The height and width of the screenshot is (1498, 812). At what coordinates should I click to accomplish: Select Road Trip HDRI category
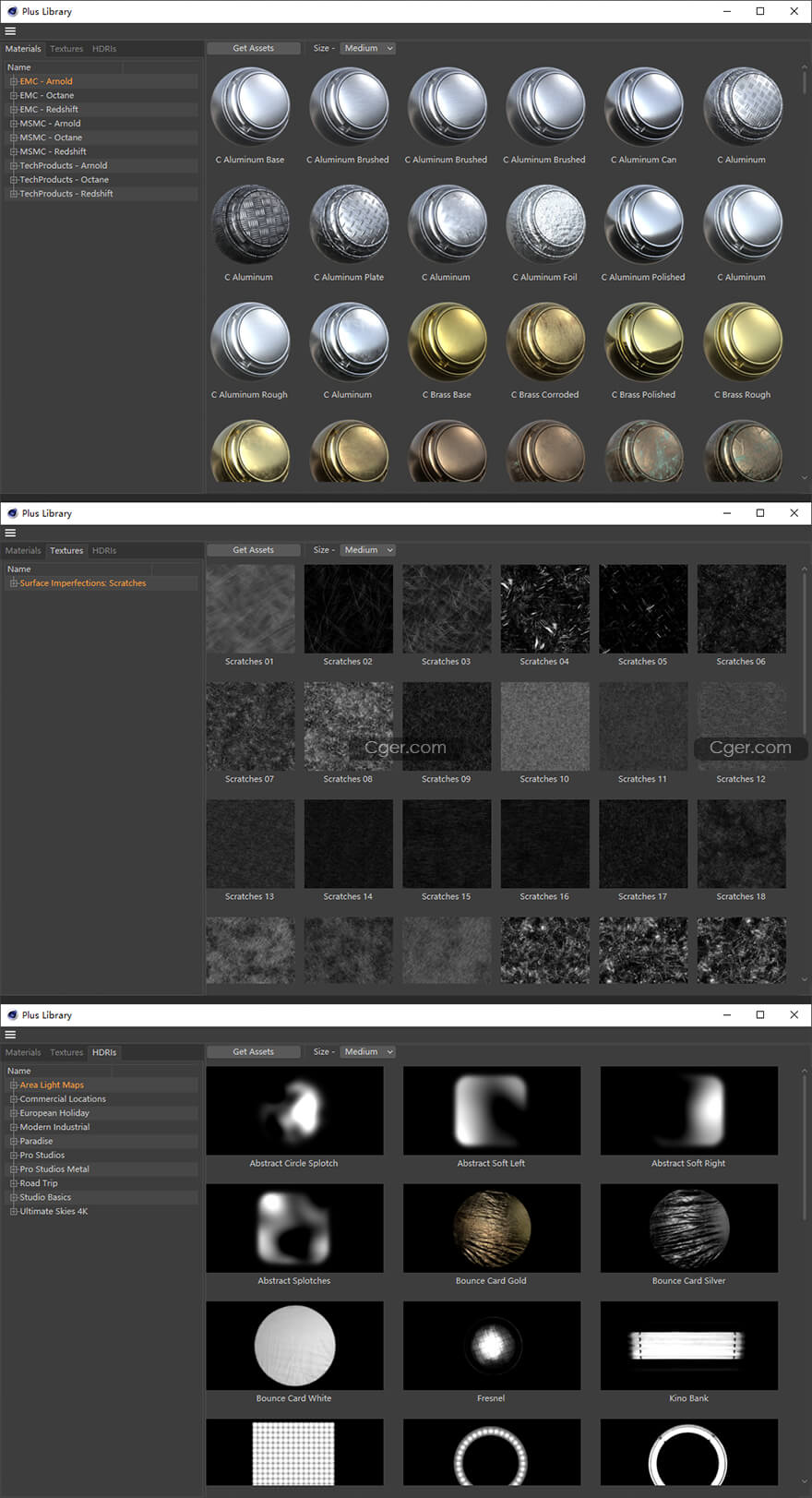click(x=39, y=1183)
